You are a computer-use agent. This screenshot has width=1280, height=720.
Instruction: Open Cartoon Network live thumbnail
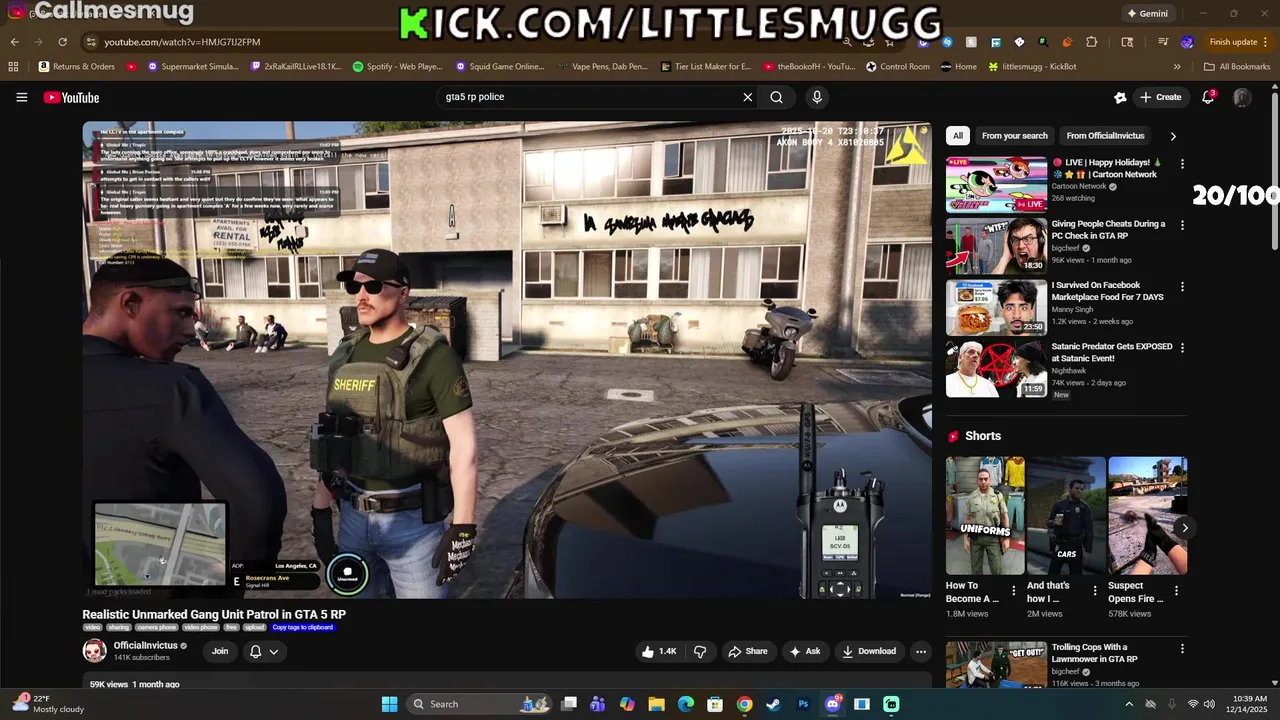click(996, 184)
